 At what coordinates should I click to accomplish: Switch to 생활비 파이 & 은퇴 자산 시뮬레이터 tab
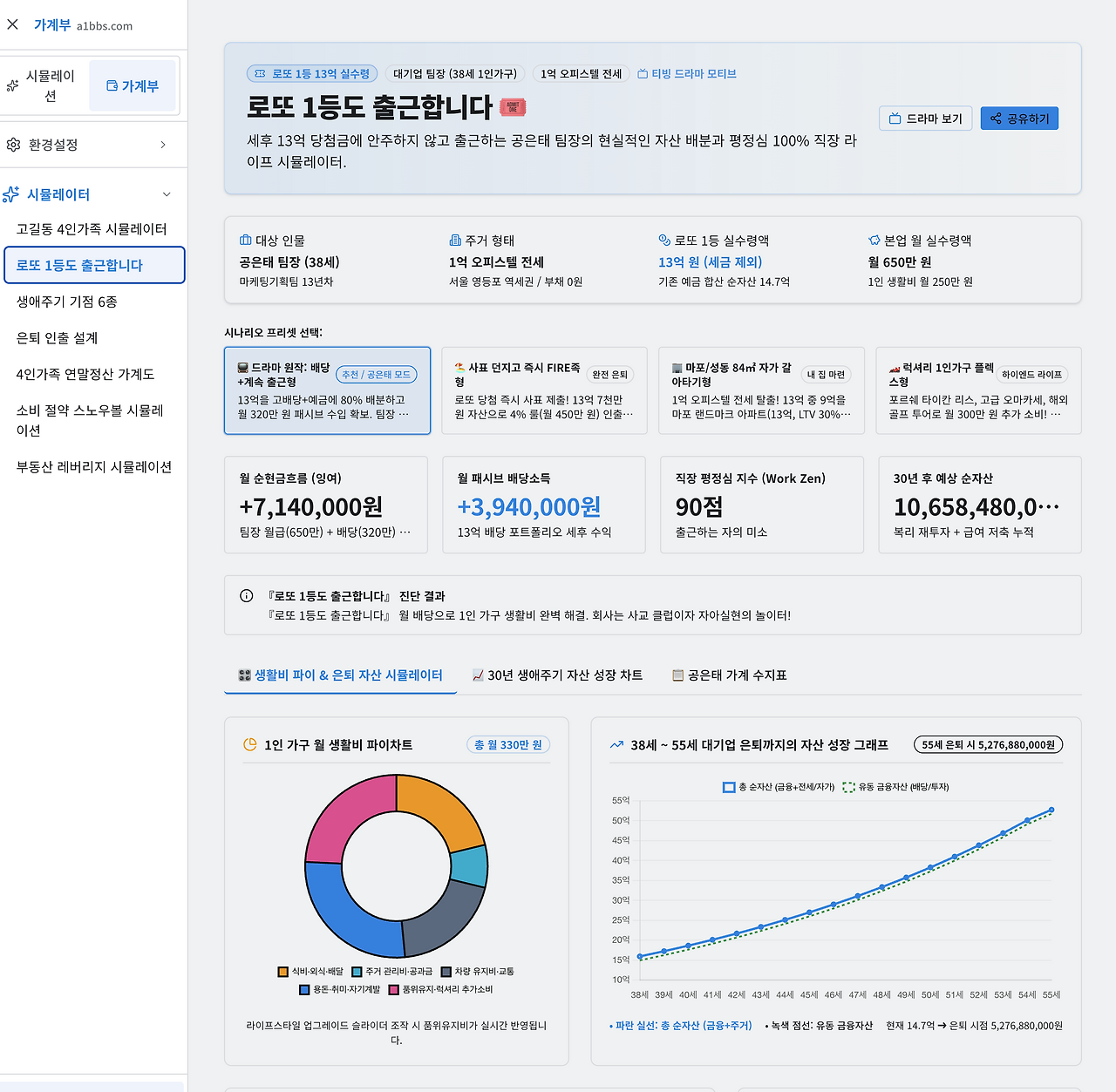point(341,675)
